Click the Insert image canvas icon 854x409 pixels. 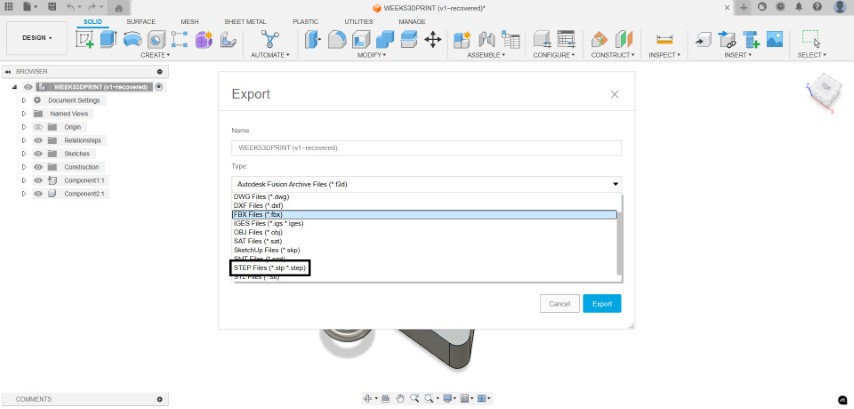tap(774, 39)
